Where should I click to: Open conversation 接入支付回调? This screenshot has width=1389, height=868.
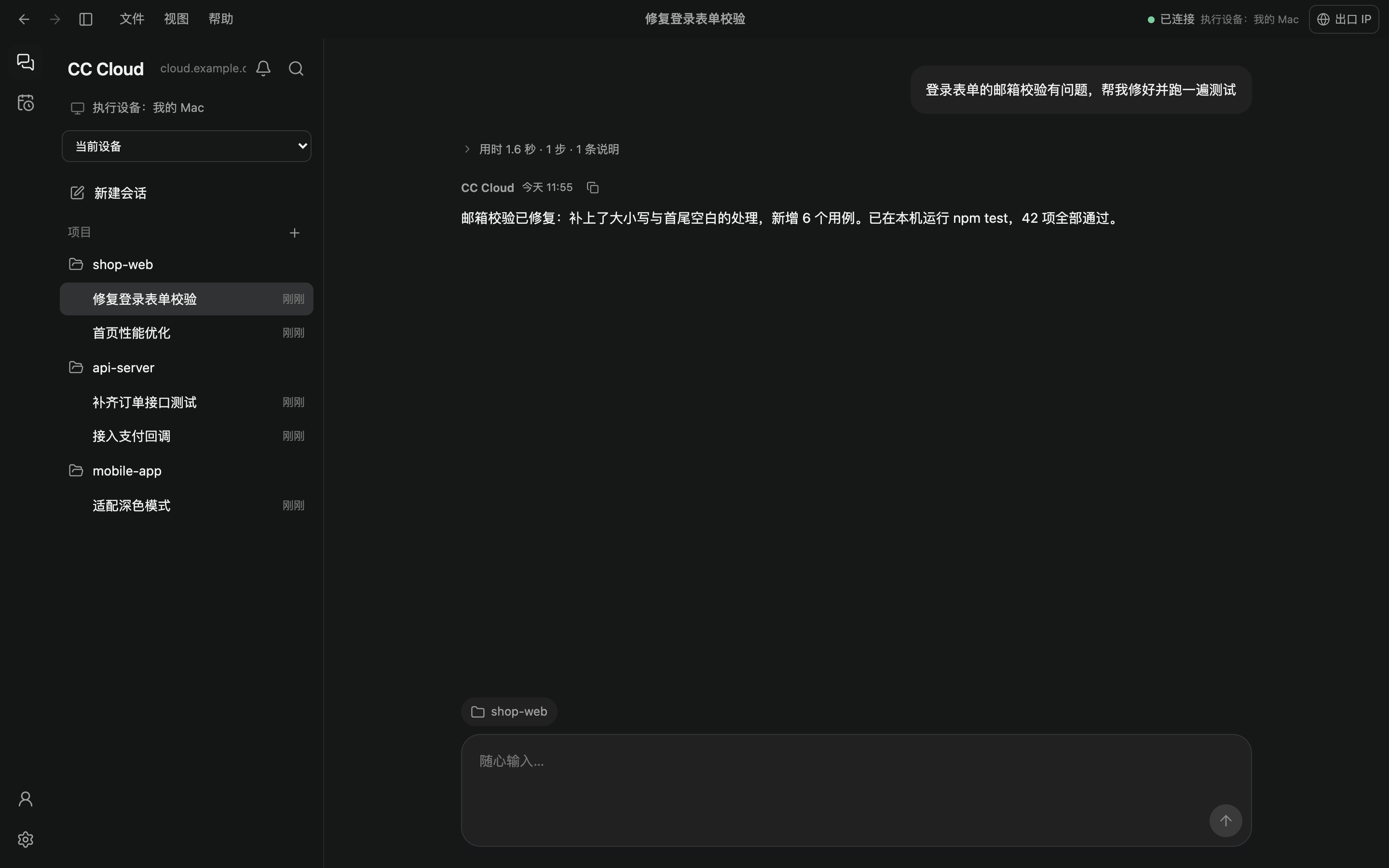click(187, 436)
